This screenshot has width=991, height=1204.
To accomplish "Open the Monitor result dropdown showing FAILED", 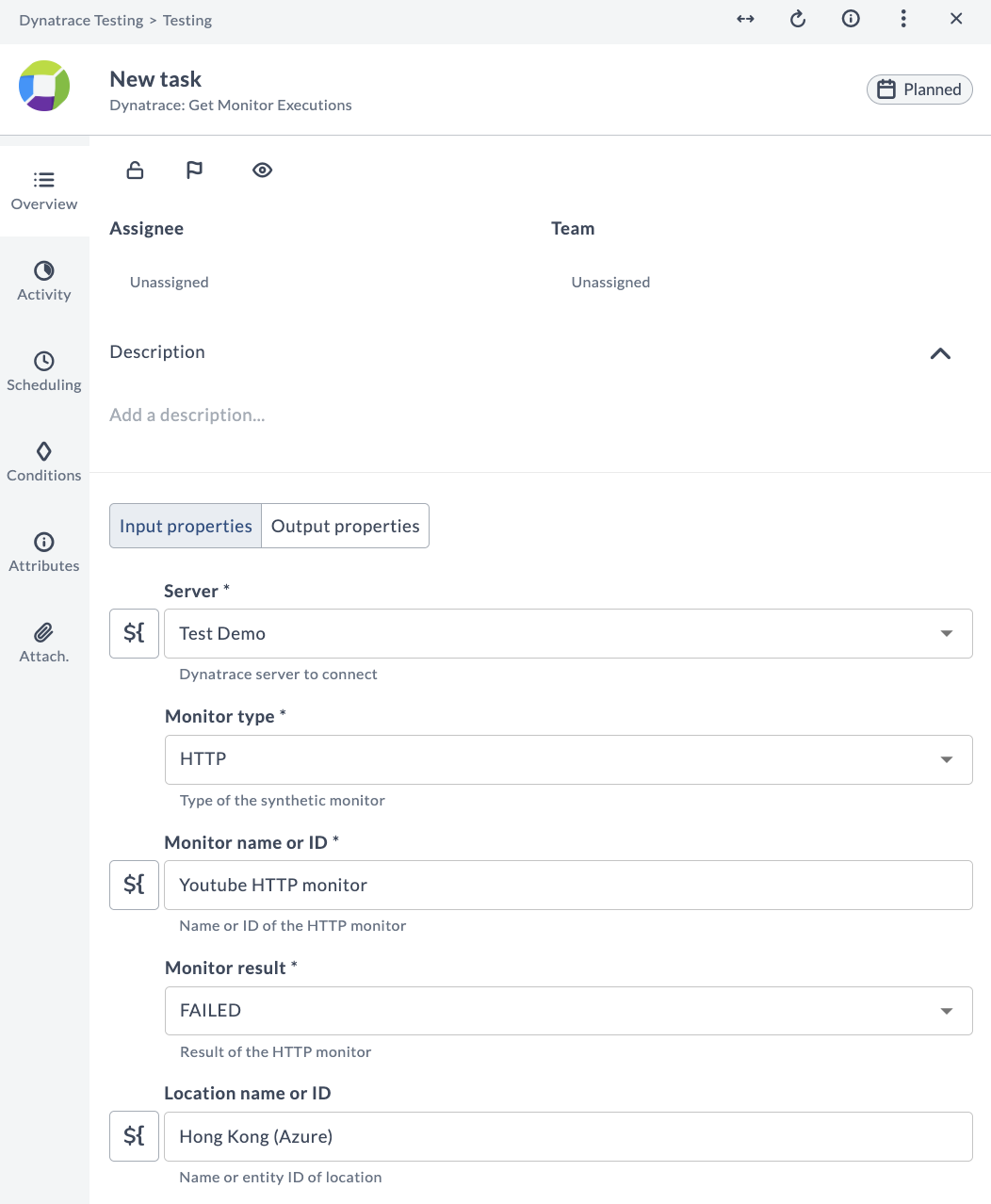I will (x=569, y=1011).
